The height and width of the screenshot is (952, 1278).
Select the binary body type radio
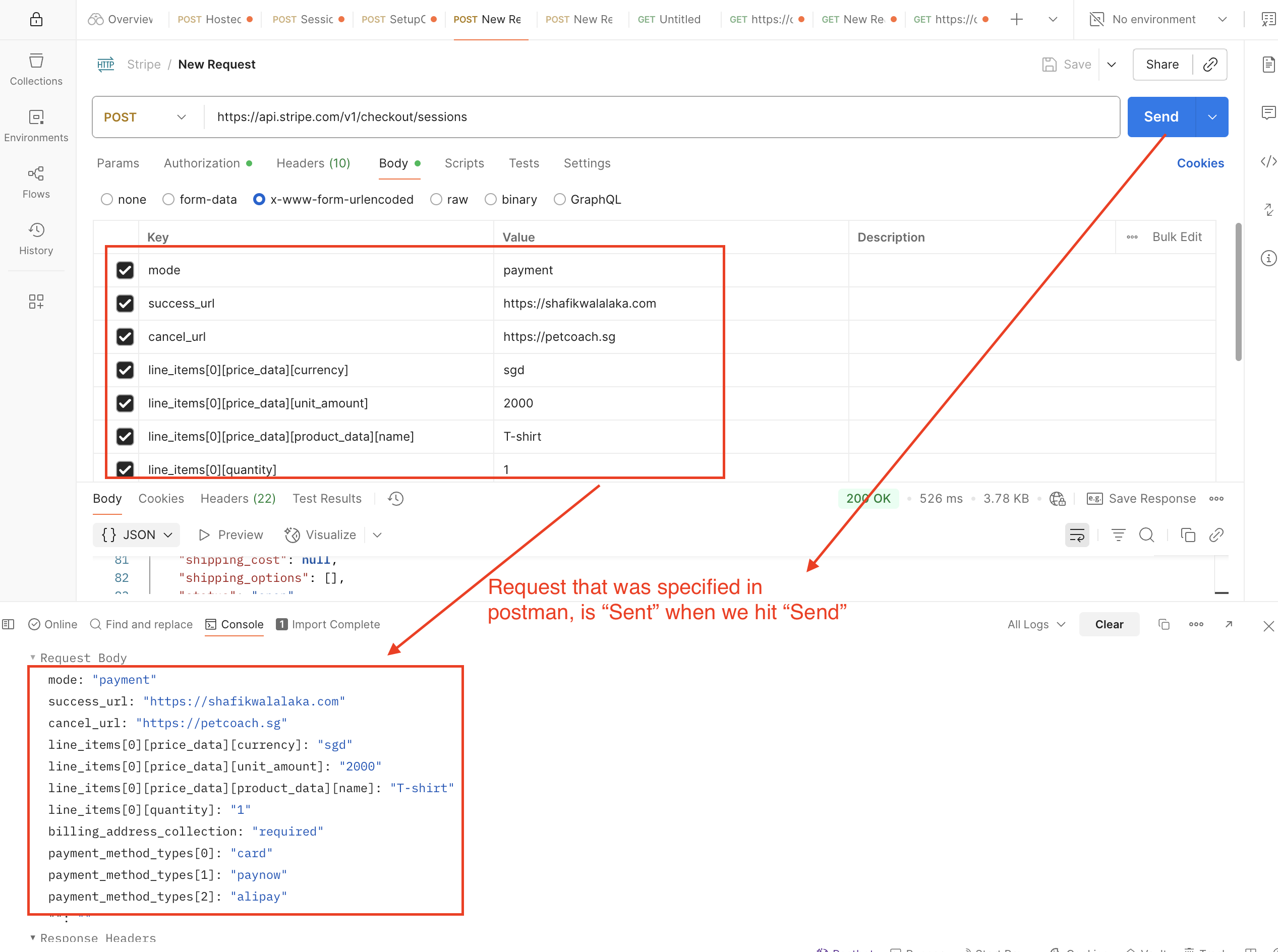click(491, 199)
